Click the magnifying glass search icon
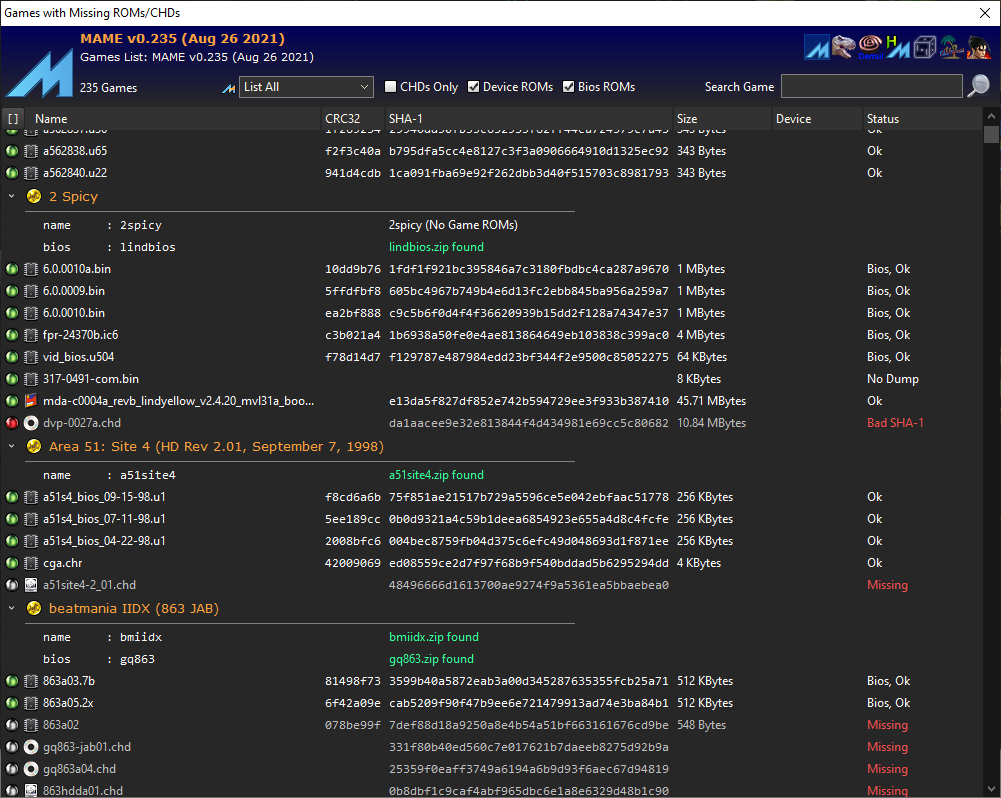1001x798 pixels. point(978,87)
